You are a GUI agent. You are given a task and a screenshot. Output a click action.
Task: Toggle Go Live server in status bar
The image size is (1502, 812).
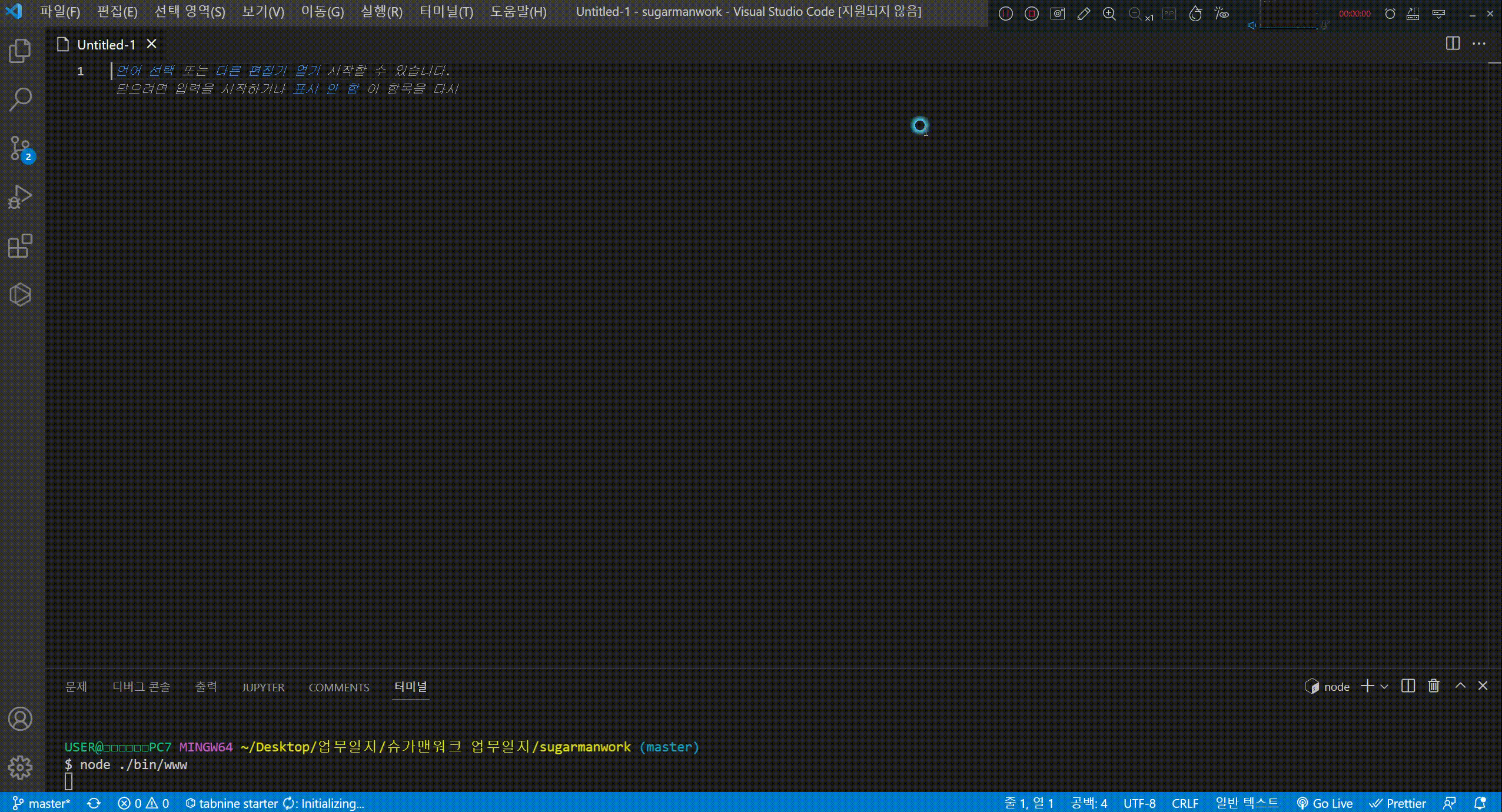[x=1324, y=803]
